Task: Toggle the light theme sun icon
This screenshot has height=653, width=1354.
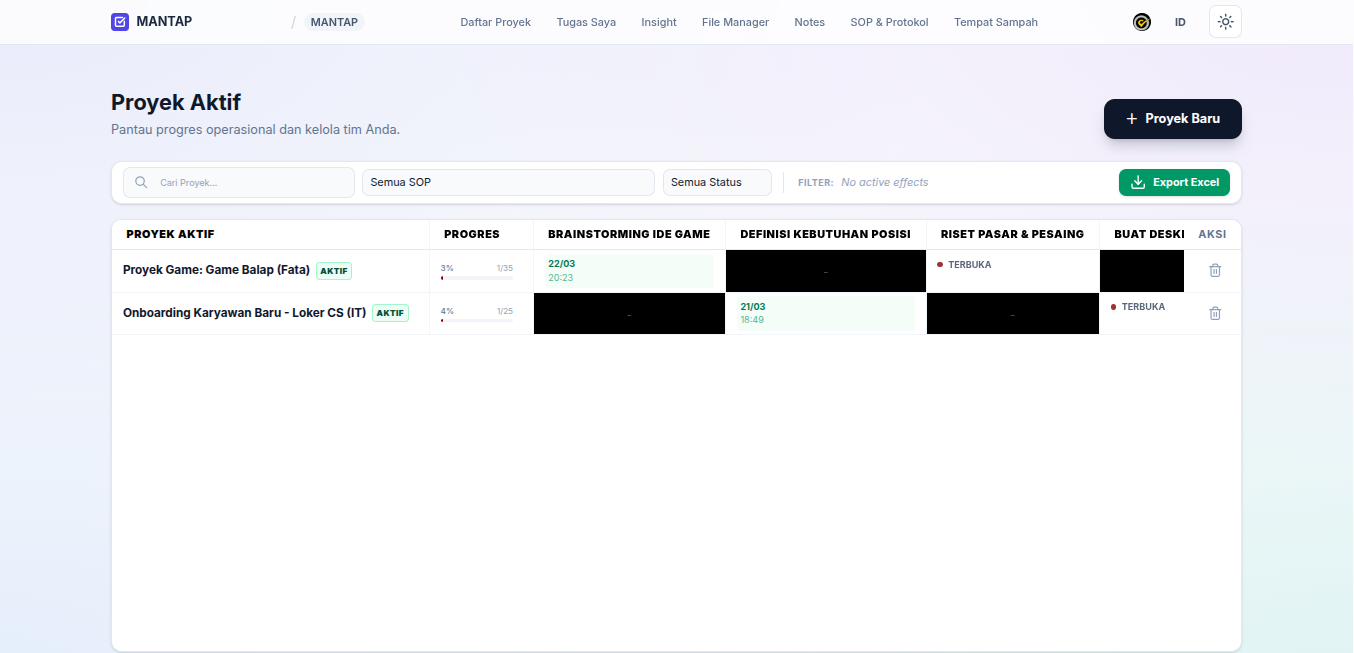Action: [1225, 22]
